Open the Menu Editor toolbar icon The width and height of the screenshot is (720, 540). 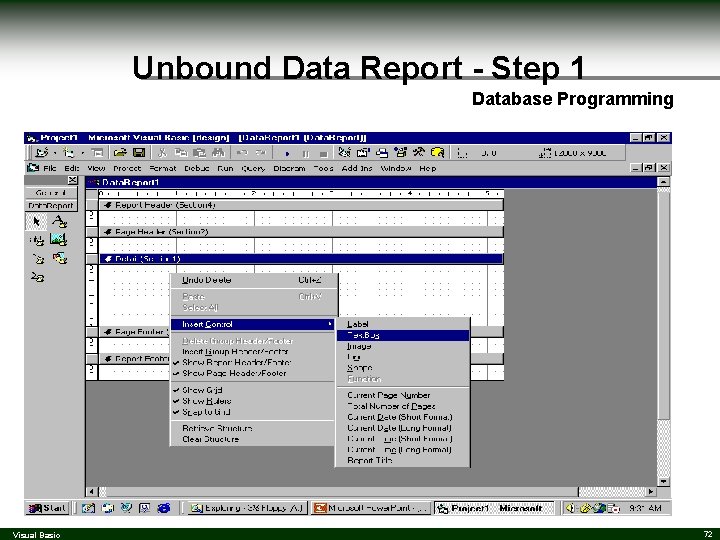point(97,152)
